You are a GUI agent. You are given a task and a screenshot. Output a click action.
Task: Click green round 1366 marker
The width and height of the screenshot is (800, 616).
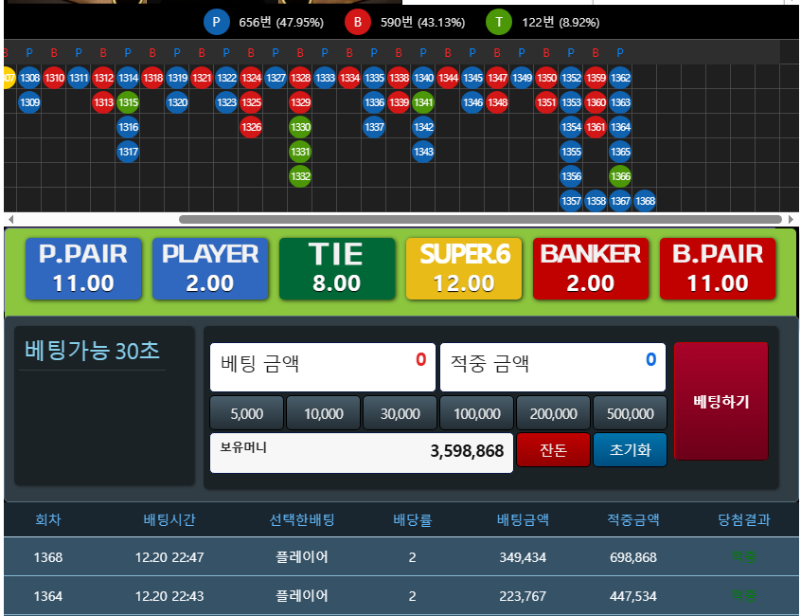pyautogui.click(x=620, y=176)
